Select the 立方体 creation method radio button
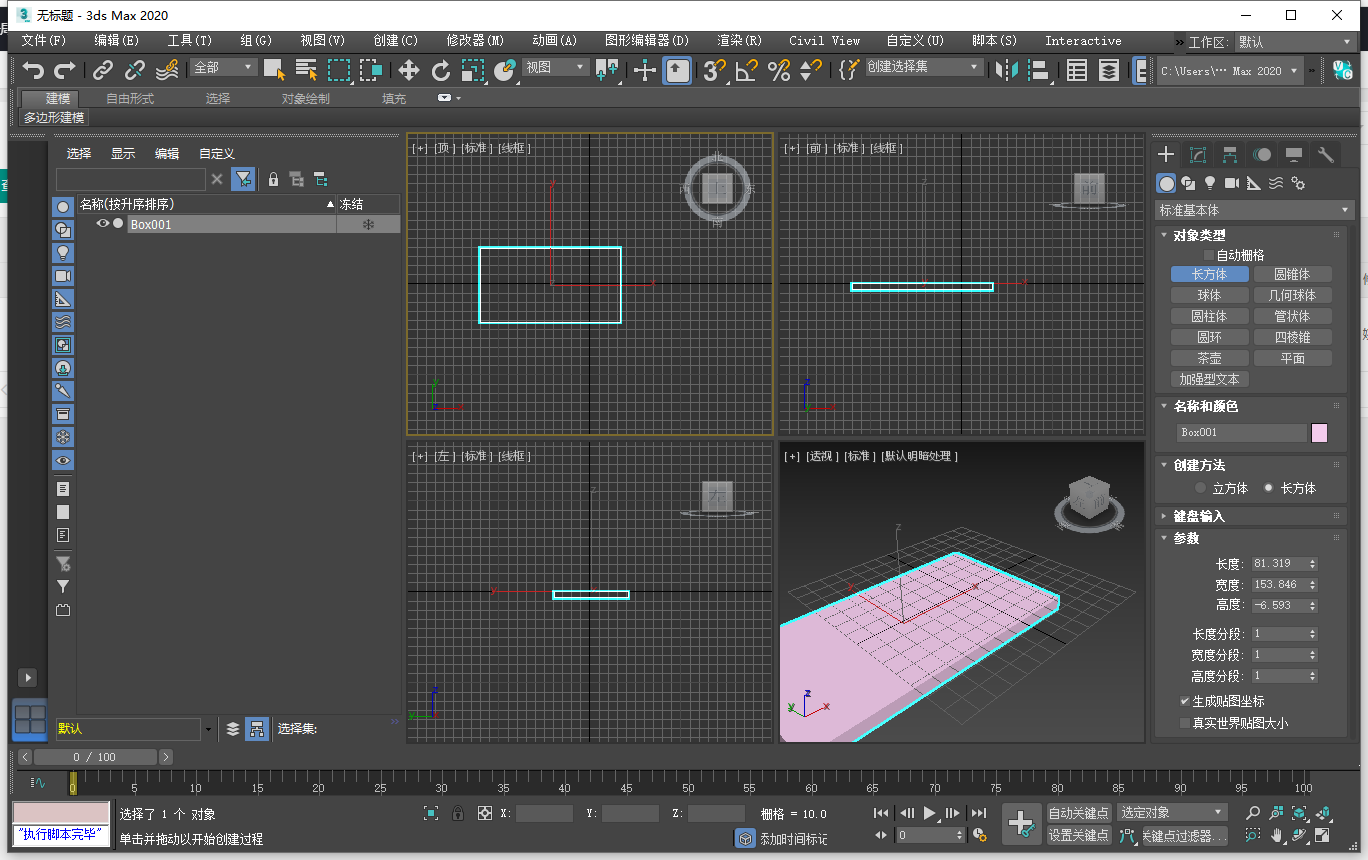1368x860 pixels. pos(1199,488)
